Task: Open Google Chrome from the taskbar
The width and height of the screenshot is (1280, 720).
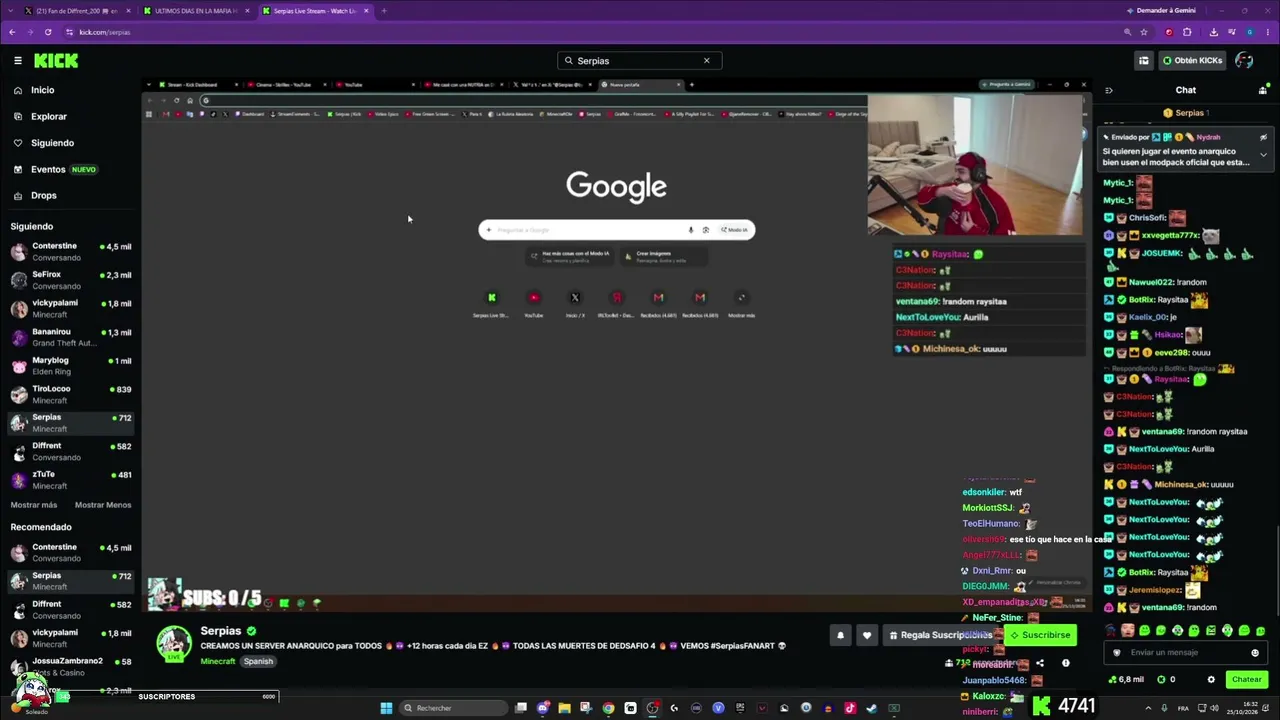Action: point(608,708)
